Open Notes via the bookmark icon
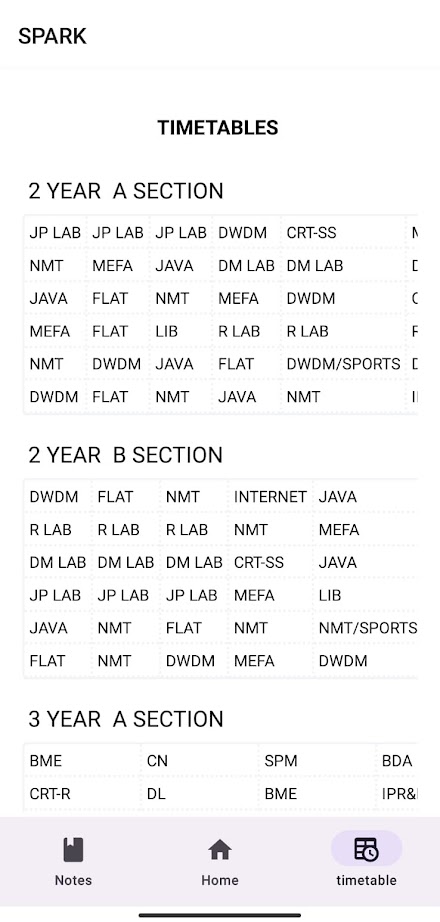 (x=73, y=850)
